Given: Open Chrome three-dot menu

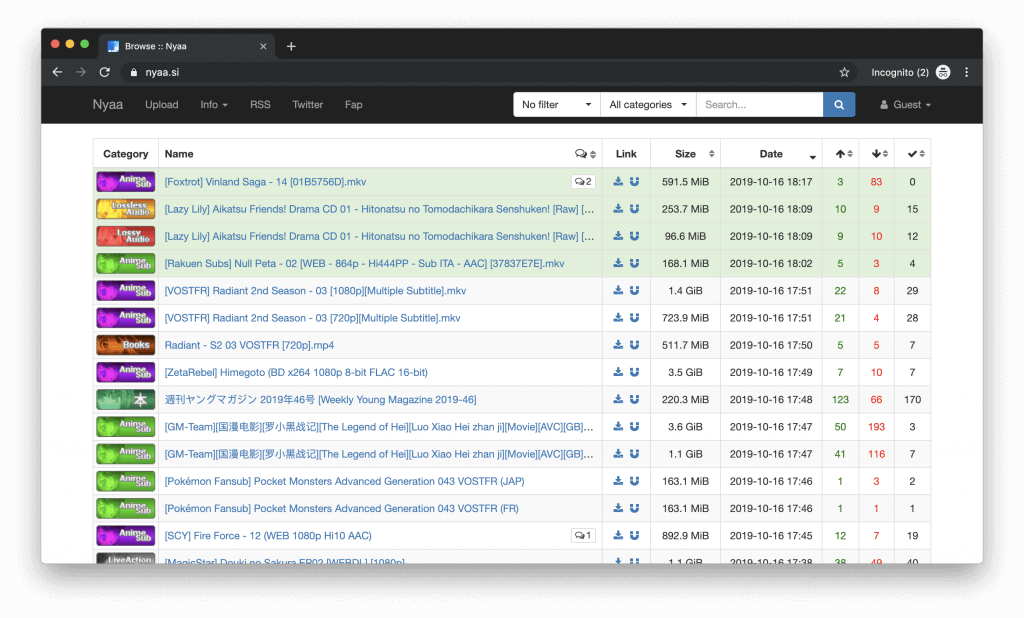Looking at the screenshot, I should click(x=967, y=73).
